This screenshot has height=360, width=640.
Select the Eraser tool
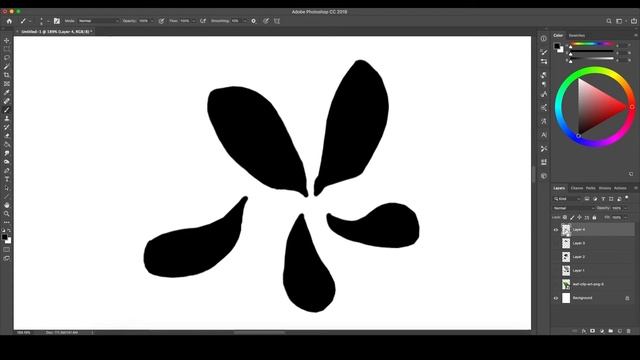[x=7, y=136]
